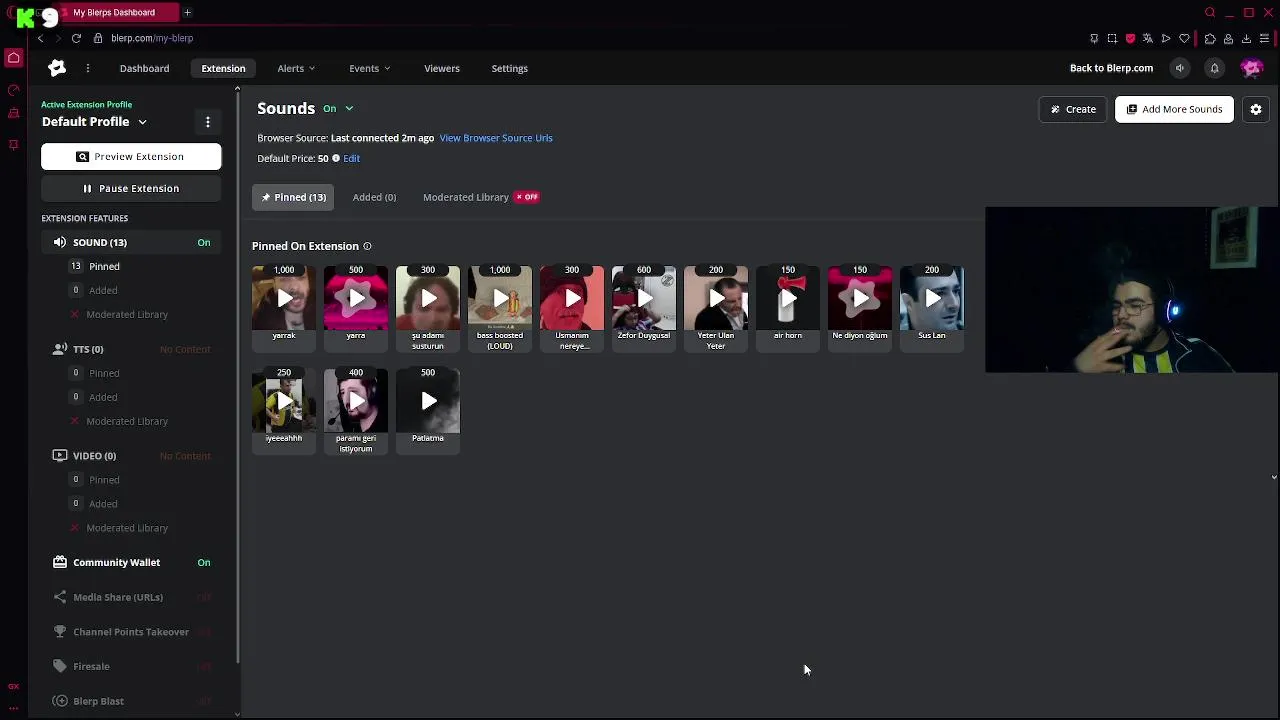Open TTS (0) feature section
Viewport: 1280px width, 720px height.
pyautogui.click(x=88, y=349)
